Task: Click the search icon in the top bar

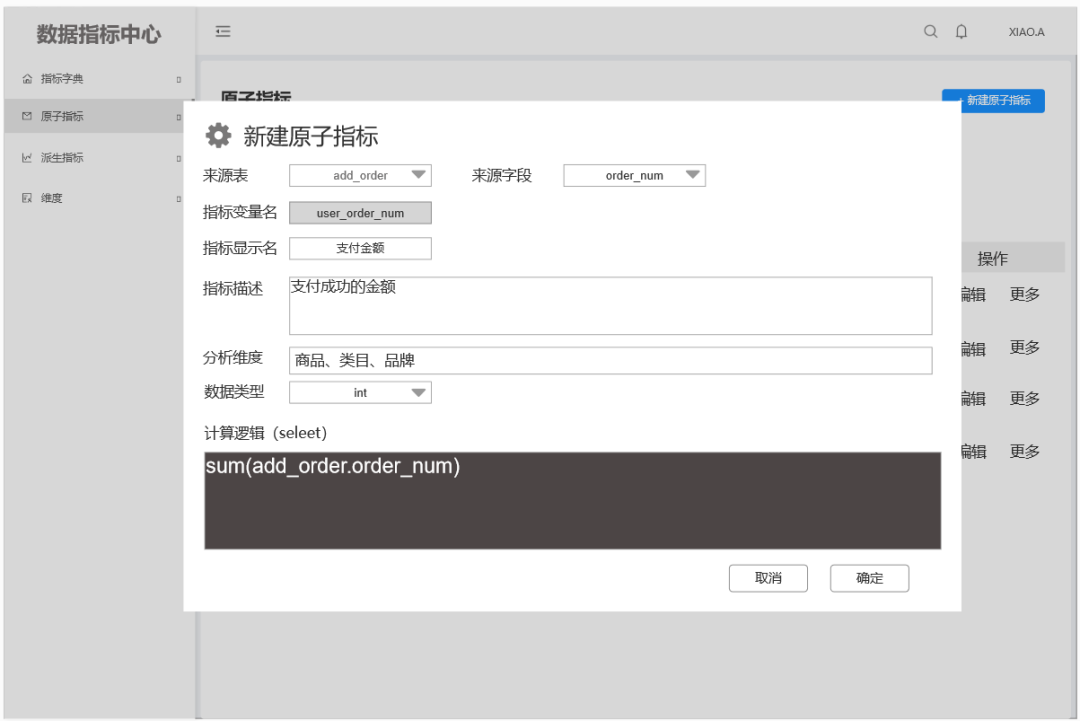Action: coord(930,31)
